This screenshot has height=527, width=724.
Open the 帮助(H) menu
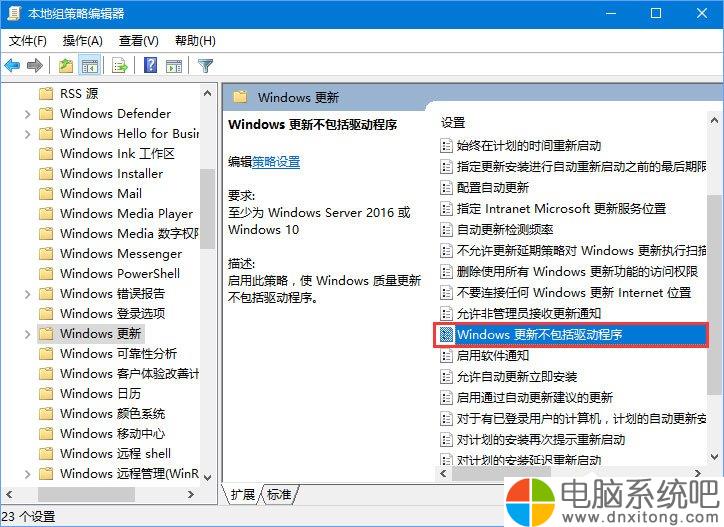coord(195,41)
